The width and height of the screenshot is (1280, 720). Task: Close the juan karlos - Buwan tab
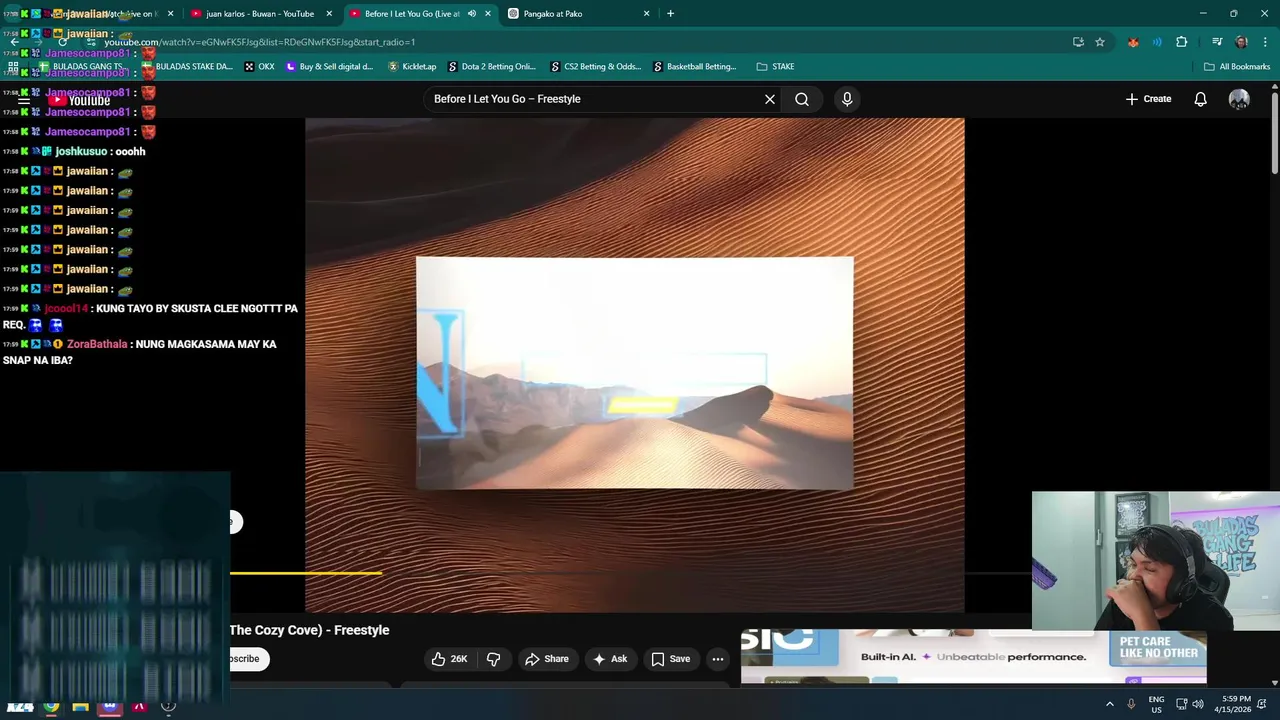coord(329,14)
